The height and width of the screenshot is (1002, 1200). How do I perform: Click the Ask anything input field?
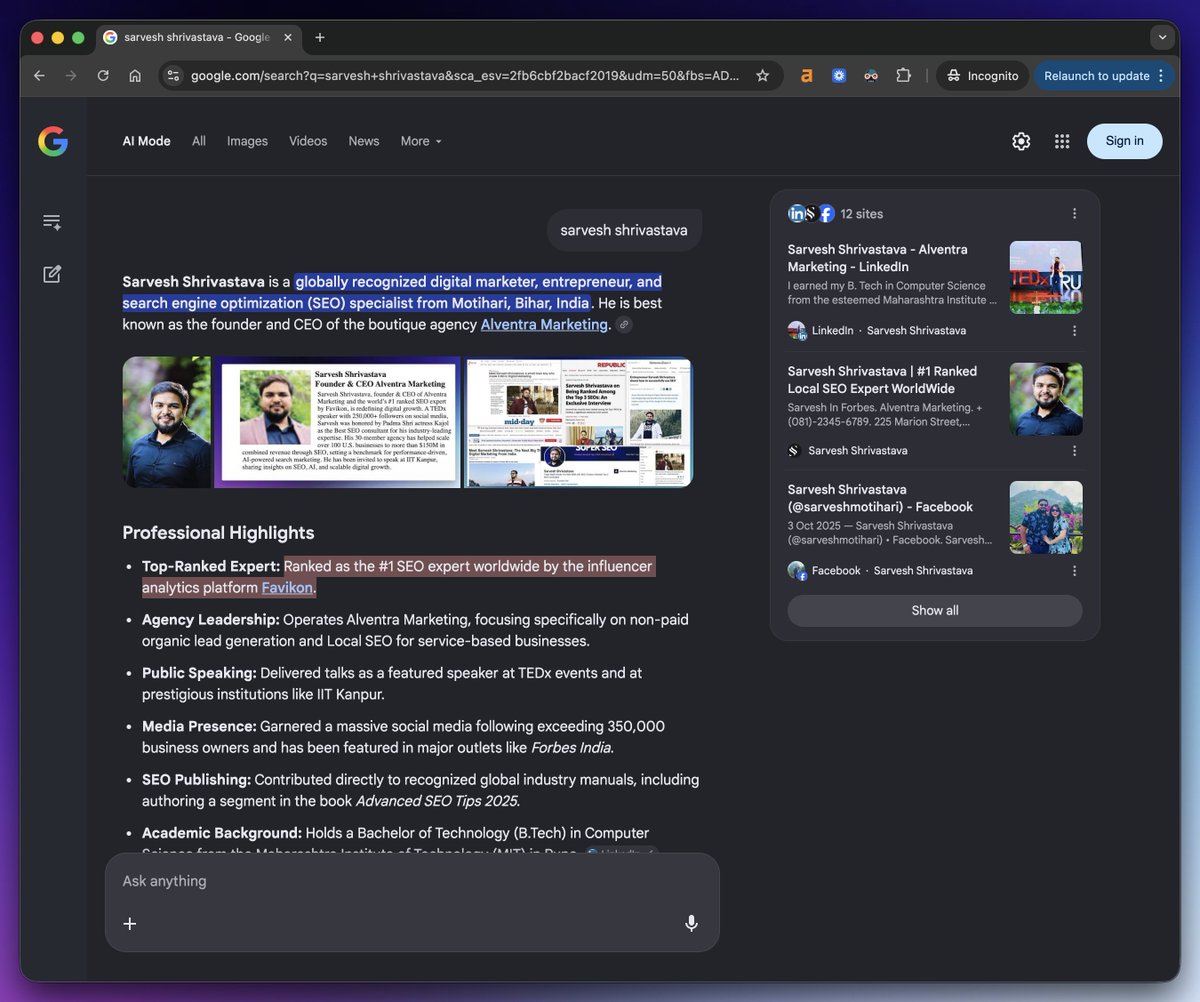pyautogui.click(x=412, y=881)
